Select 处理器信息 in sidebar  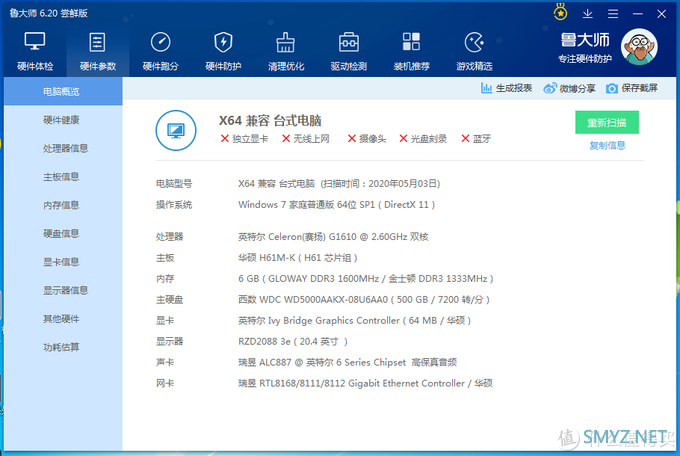coord(63,148)
